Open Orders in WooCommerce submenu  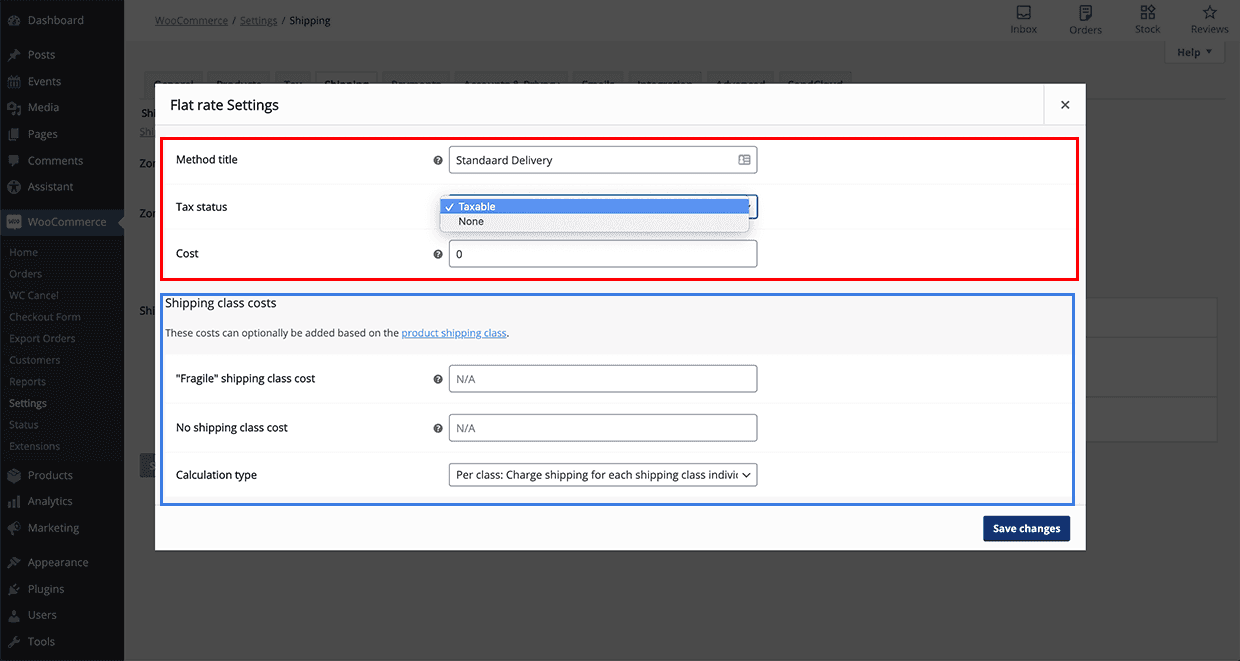(26, 274)
